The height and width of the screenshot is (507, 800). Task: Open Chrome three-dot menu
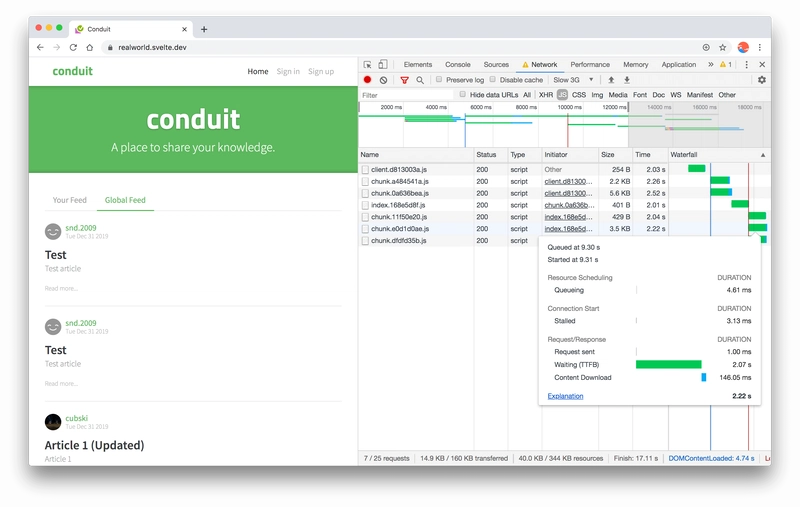coord(760,47)
